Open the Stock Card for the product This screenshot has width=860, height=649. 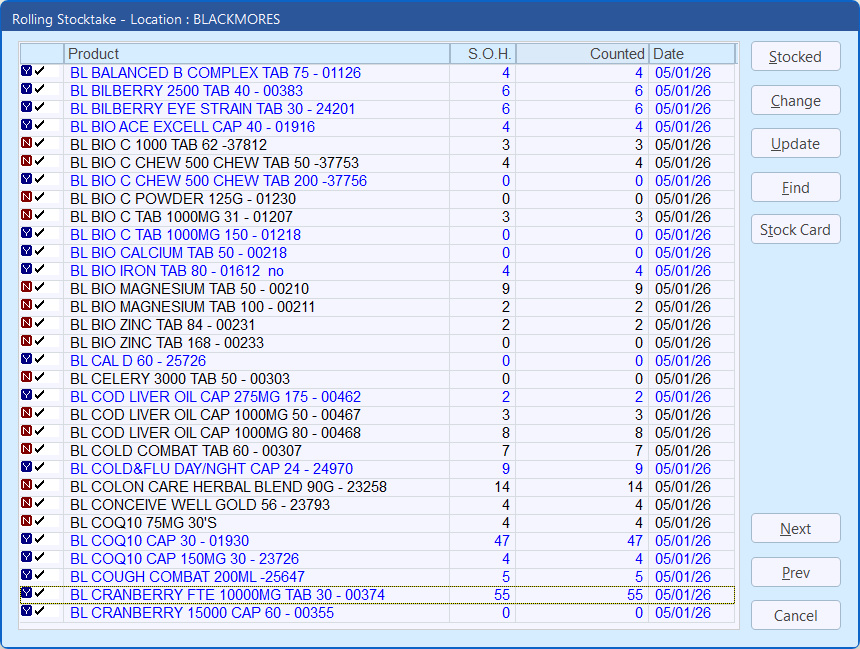click(x=795, y=230)
